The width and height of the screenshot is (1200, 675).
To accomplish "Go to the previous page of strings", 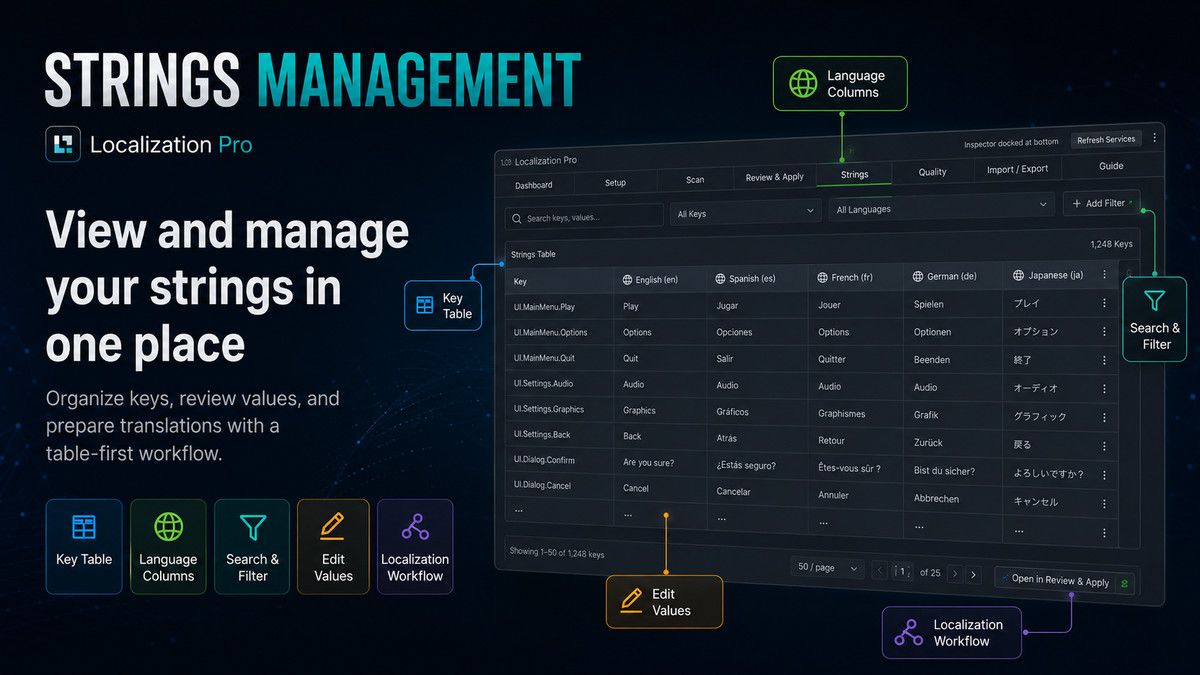I will coord(880,571).
